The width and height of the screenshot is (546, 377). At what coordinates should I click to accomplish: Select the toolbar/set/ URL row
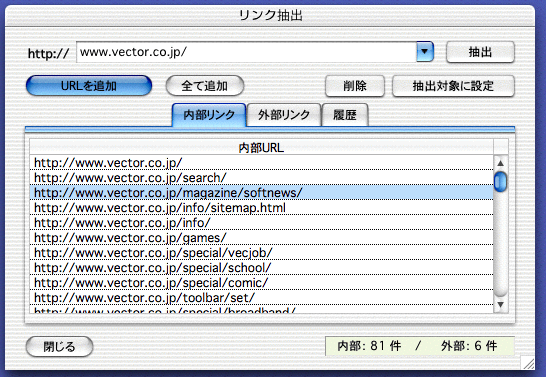262,297
